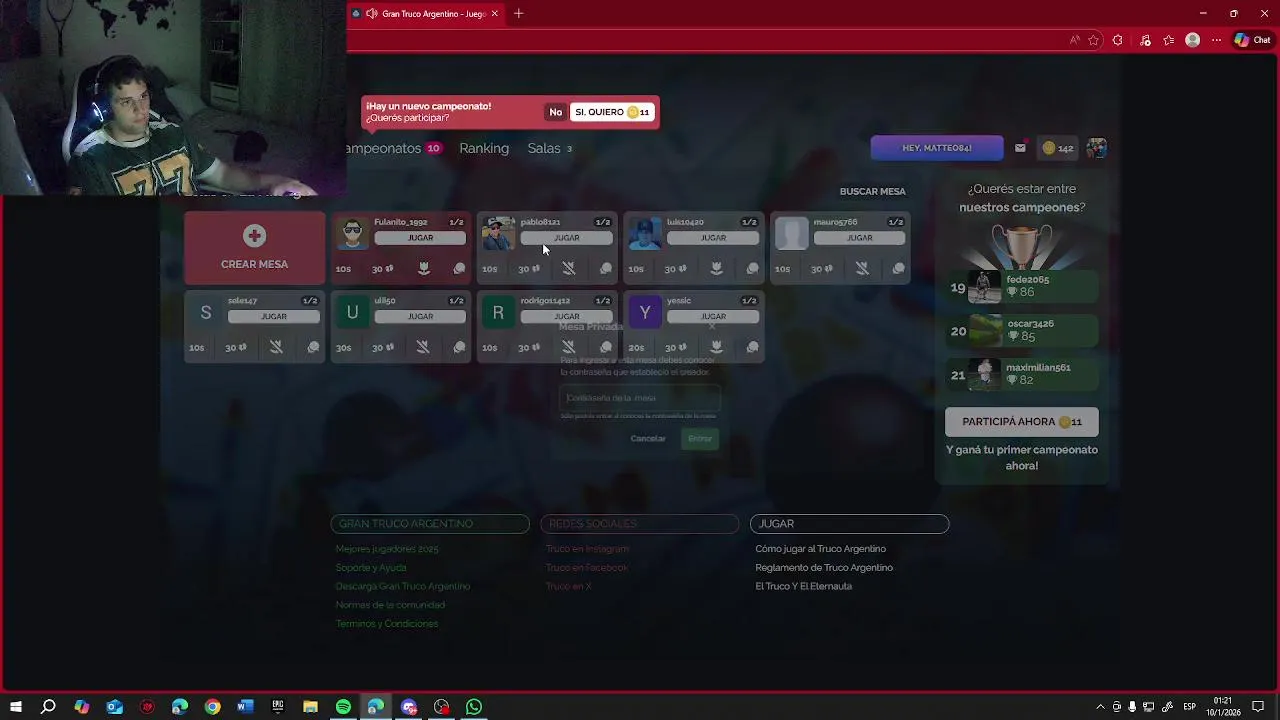Viewport: 1280px width, 720px height.
Task: Open the browser three-dots settings menu
Action: coord(1216,40)
